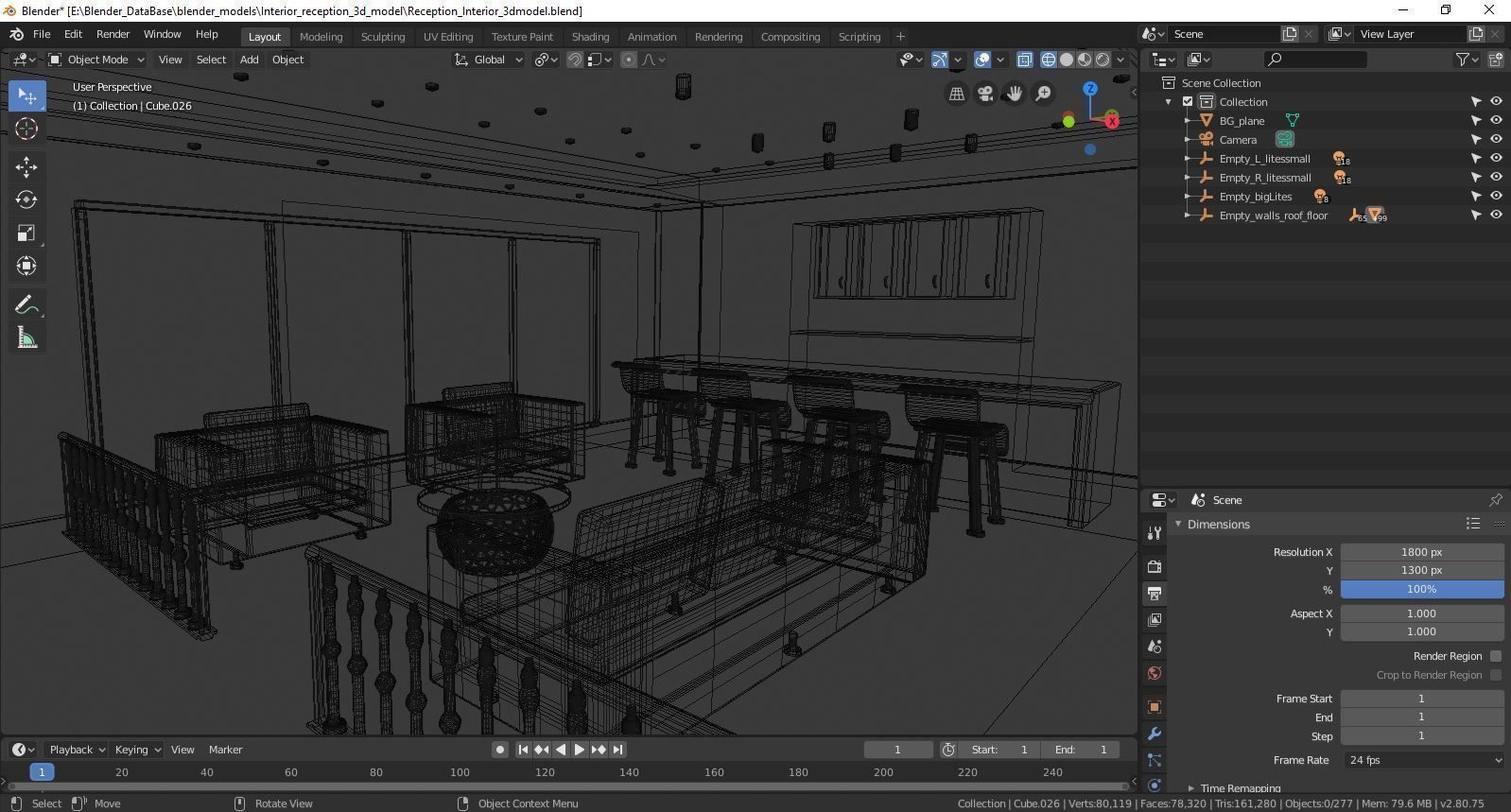Uncheck the Collection checkbox in outliner

coord(1188,102)
